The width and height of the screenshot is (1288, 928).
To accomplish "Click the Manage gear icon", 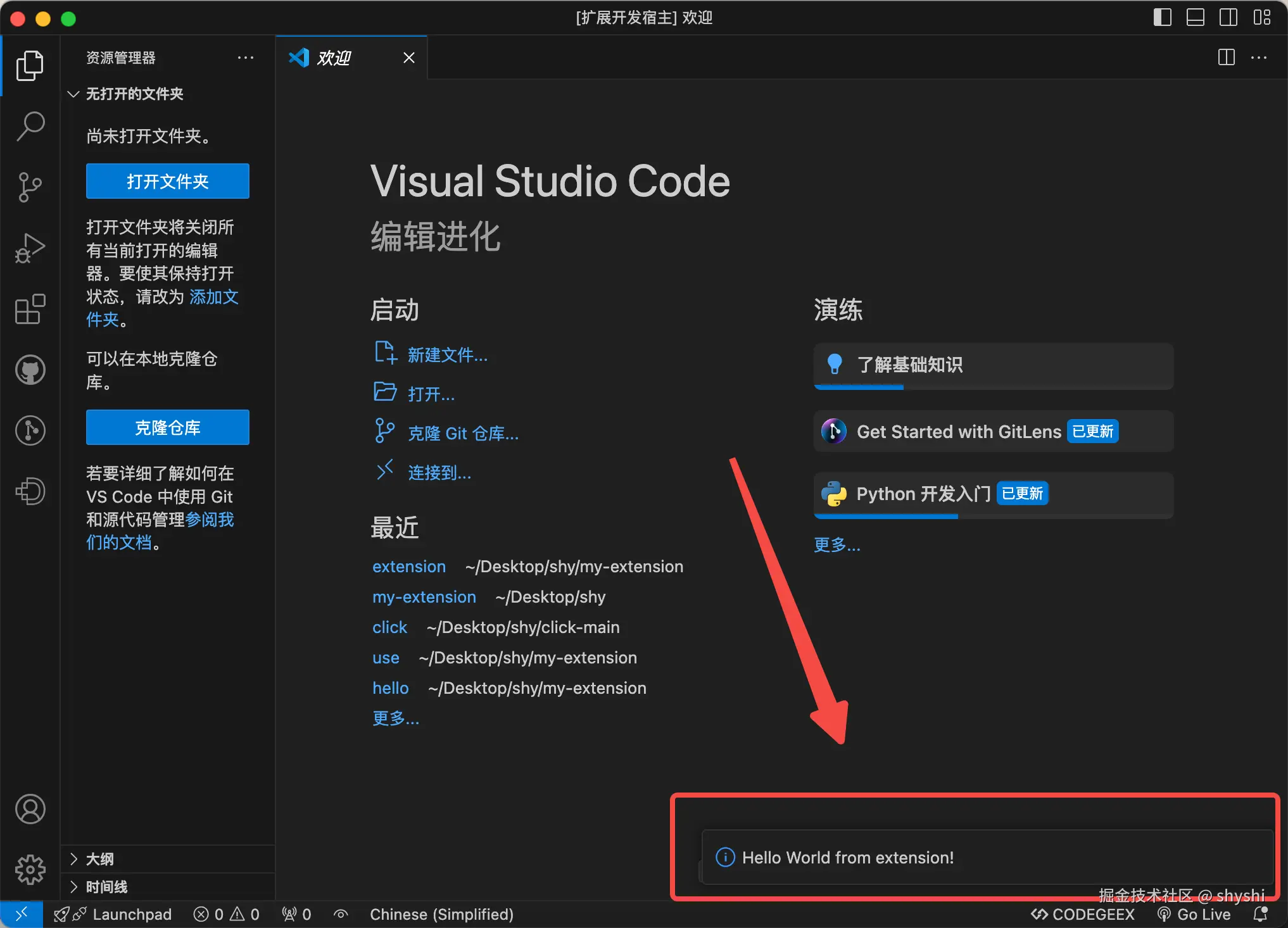I will click(x=30, y=870).
